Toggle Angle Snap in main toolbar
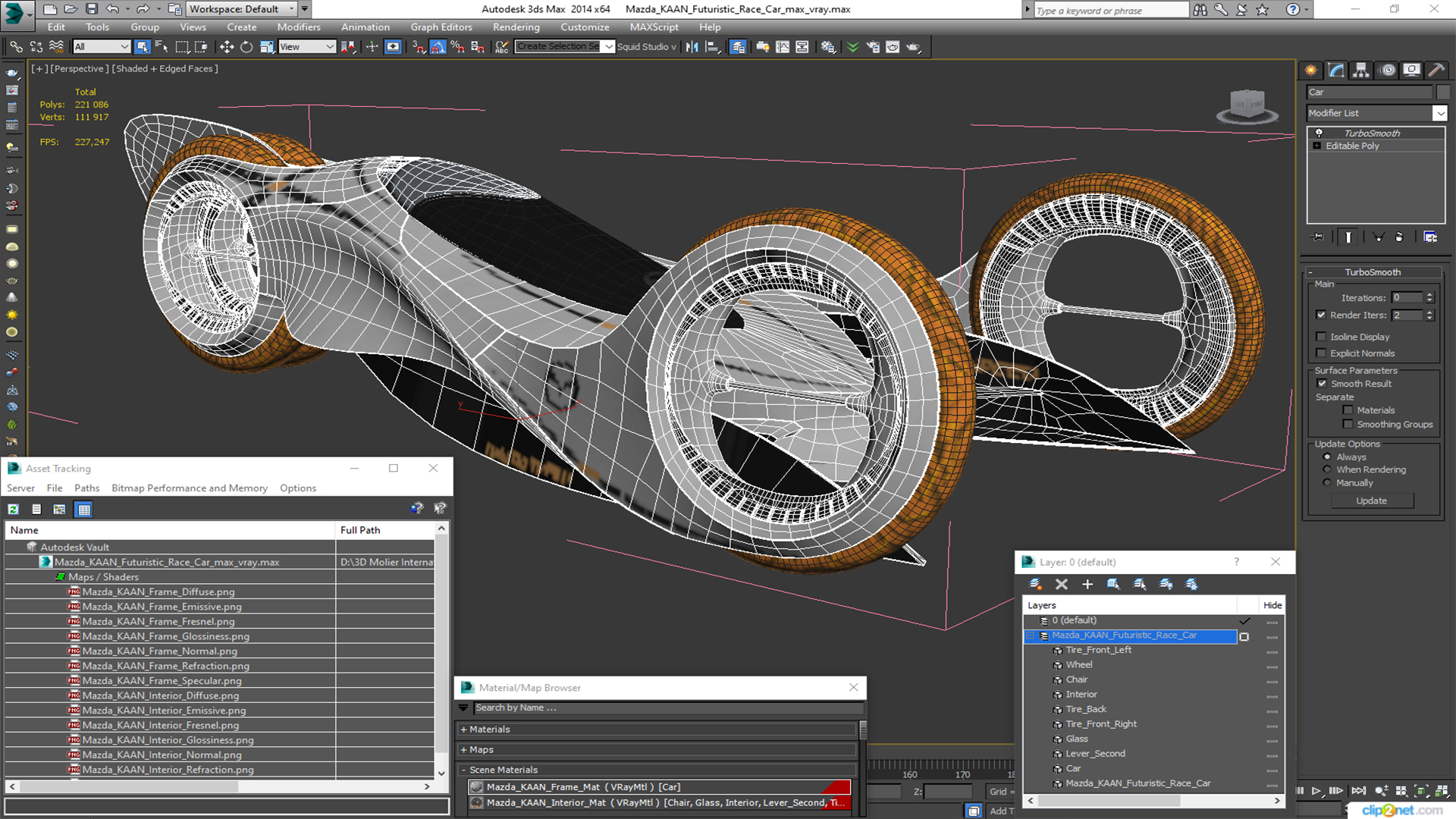Screen dimensions: 1456x819 pyautogui.click(x=438, y=47)
